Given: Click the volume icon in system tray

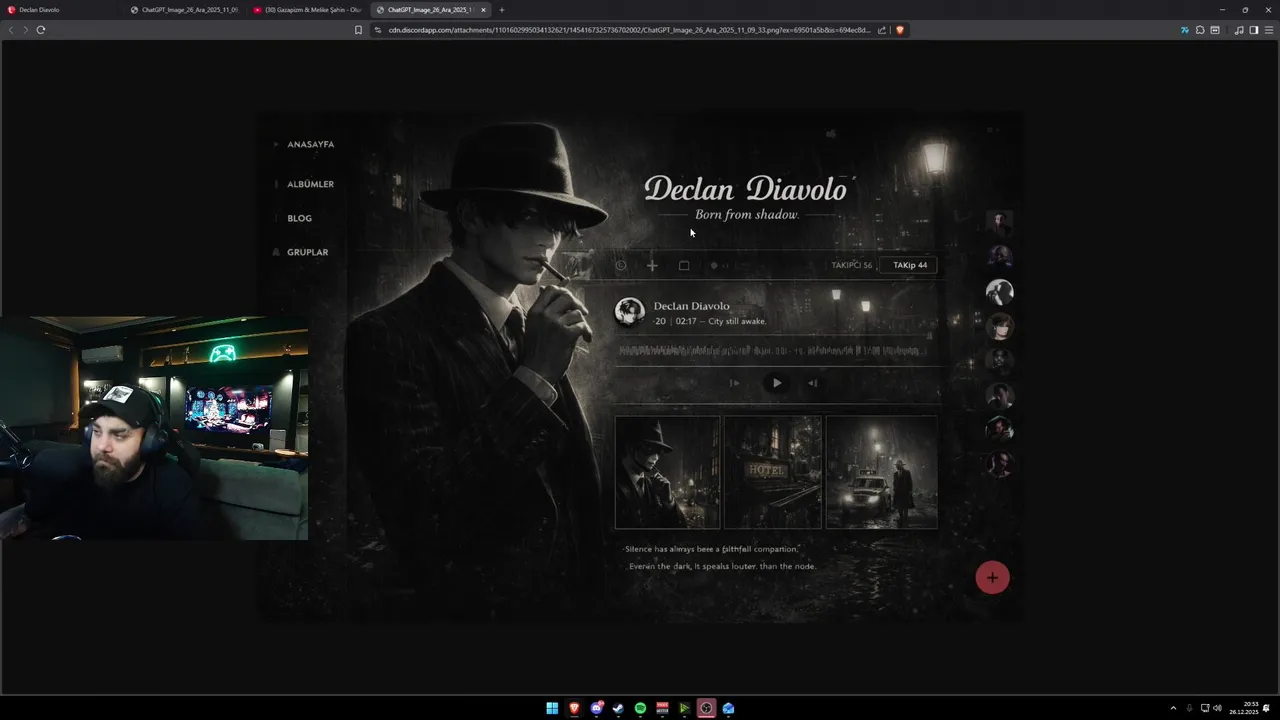Looking at the screenshot, I should [x=1217, y=708].
